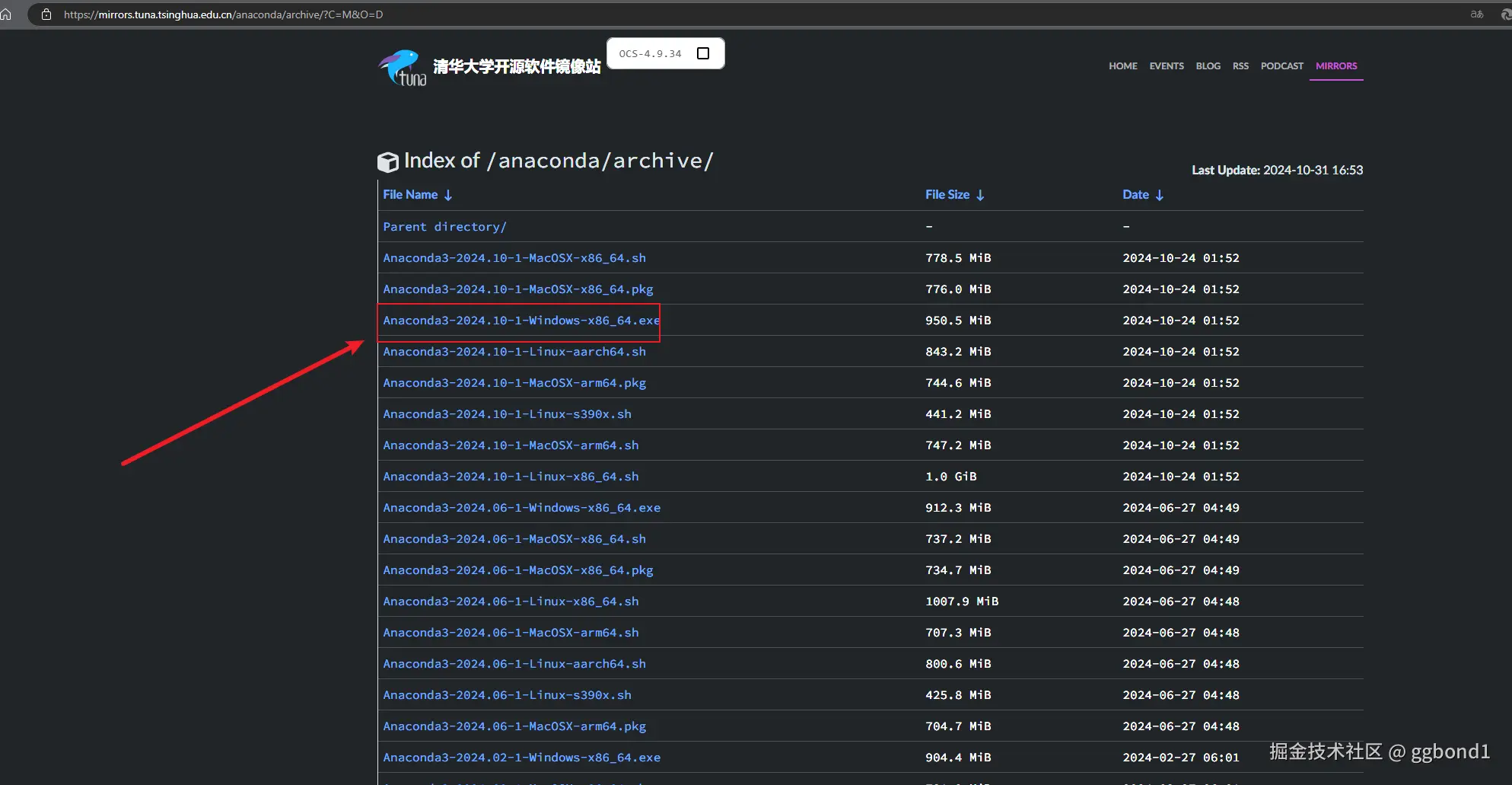1512x785 pixels.
Task: Click the 912.3 MiB file size
Action: [x=958, y=508]
